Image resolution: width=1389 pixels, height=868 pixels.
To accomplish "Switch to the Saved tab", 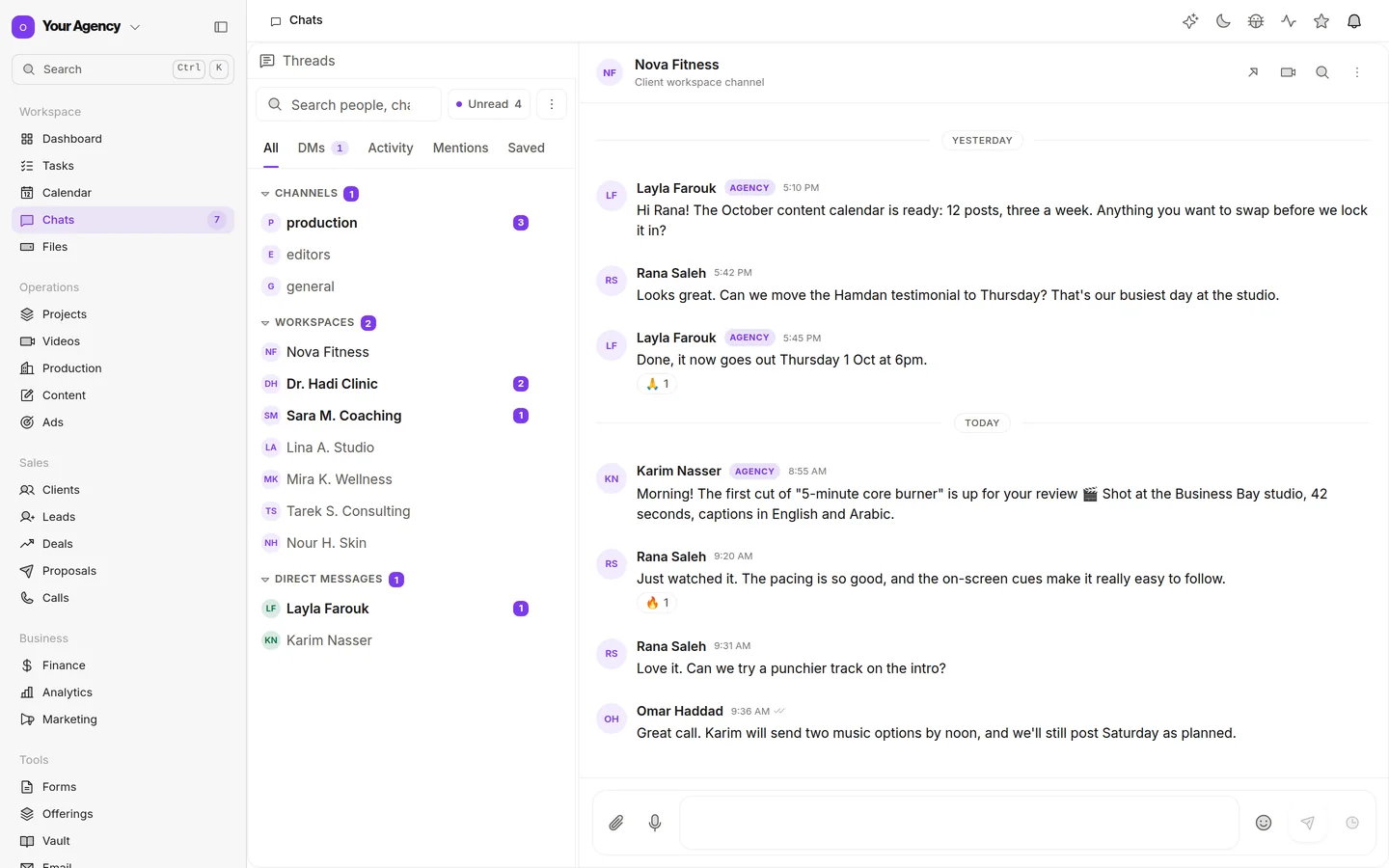I will [526, 148].
